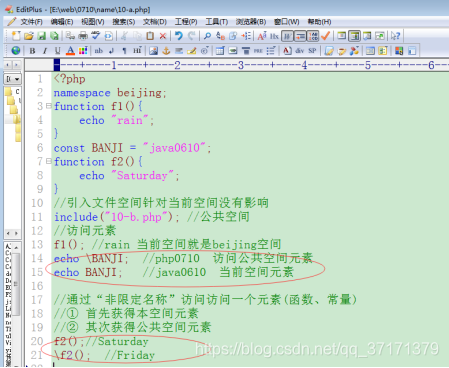Viewport: 449px width, 368px height.
Task: Click the "<?php" opening tag
Action: point(69,79)
